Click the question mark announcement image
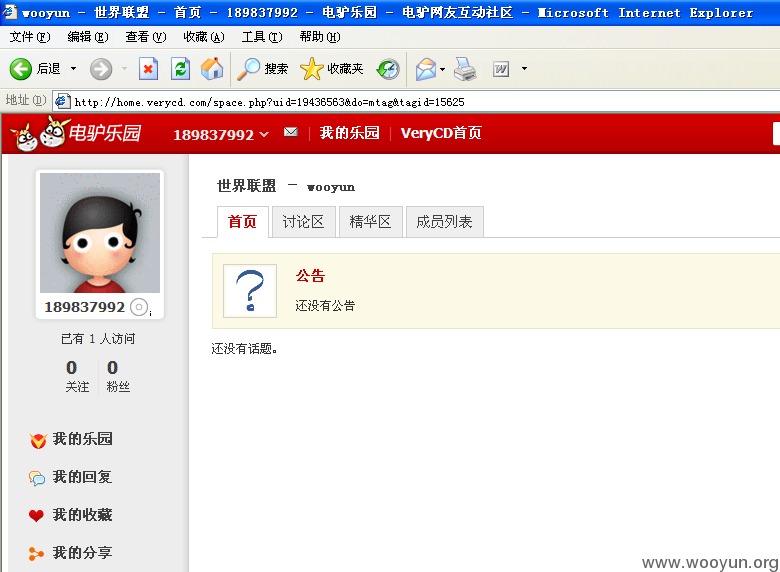Image resolution: width=780 pixels, height=572 pixels. (x=250, y=291)
